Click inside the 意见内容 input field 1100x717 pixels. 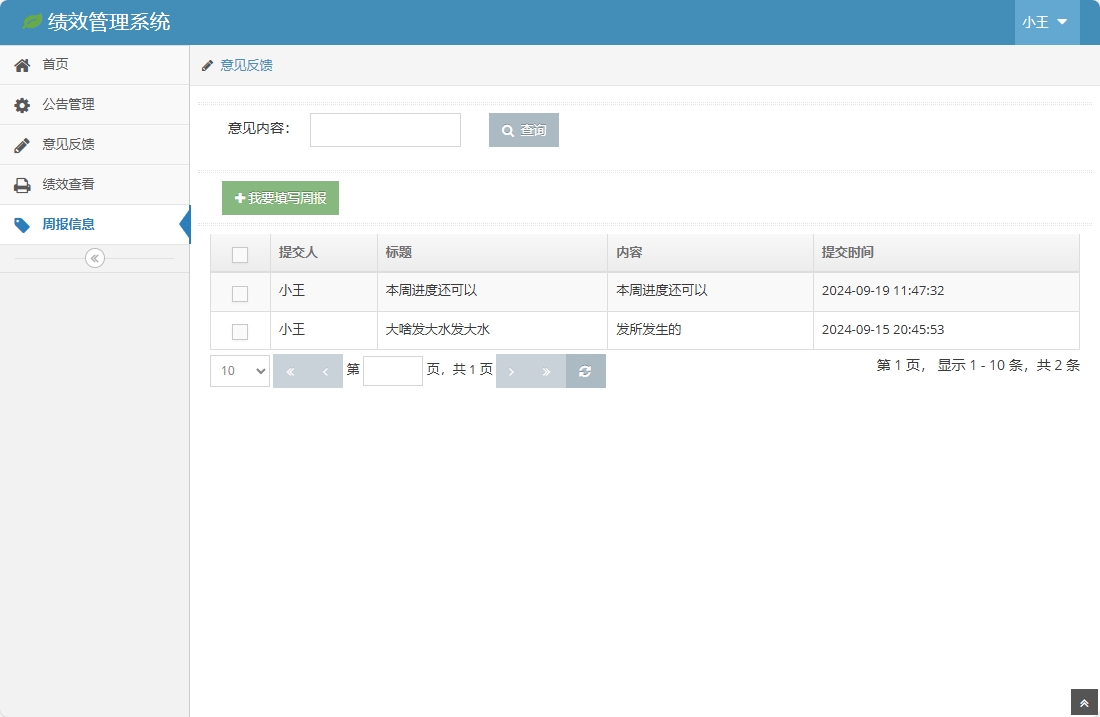385,129
